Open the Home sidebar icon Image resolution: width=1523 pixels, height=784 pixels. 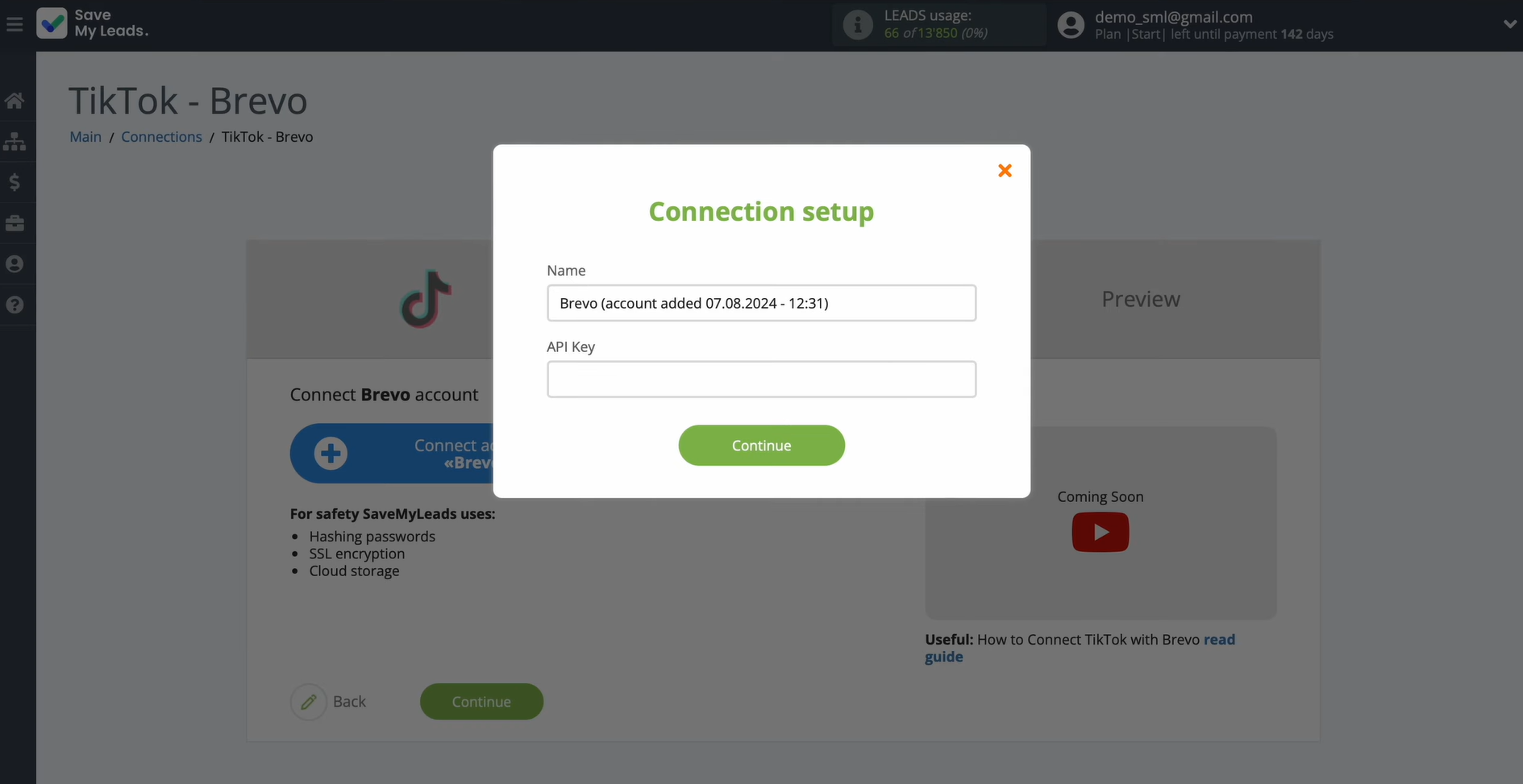pos(15,101)
